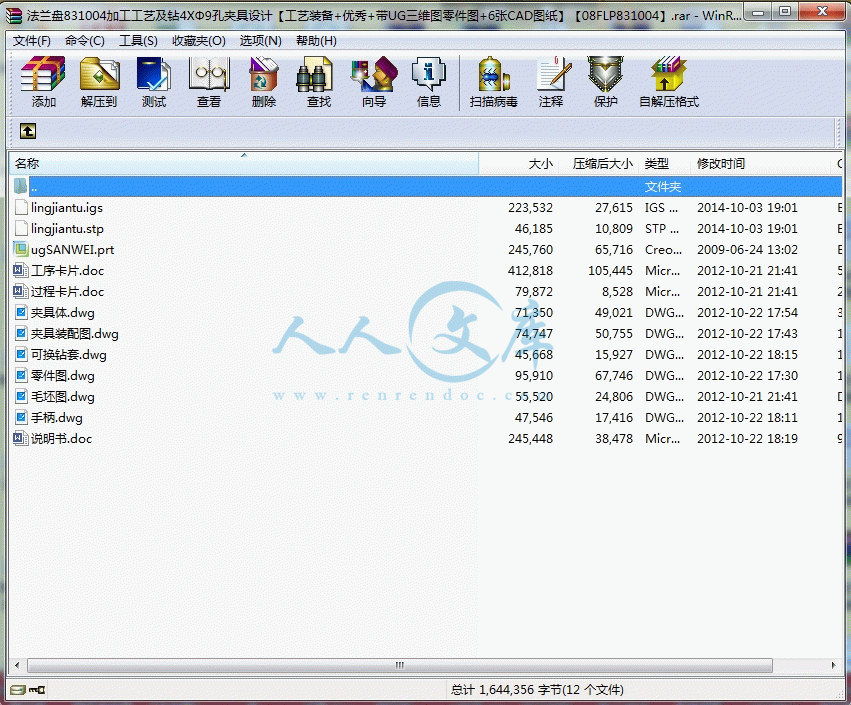The width and height of the screenshot is (851, 705).
Task: Click the scrollbar right arrow
Action: 834,665
